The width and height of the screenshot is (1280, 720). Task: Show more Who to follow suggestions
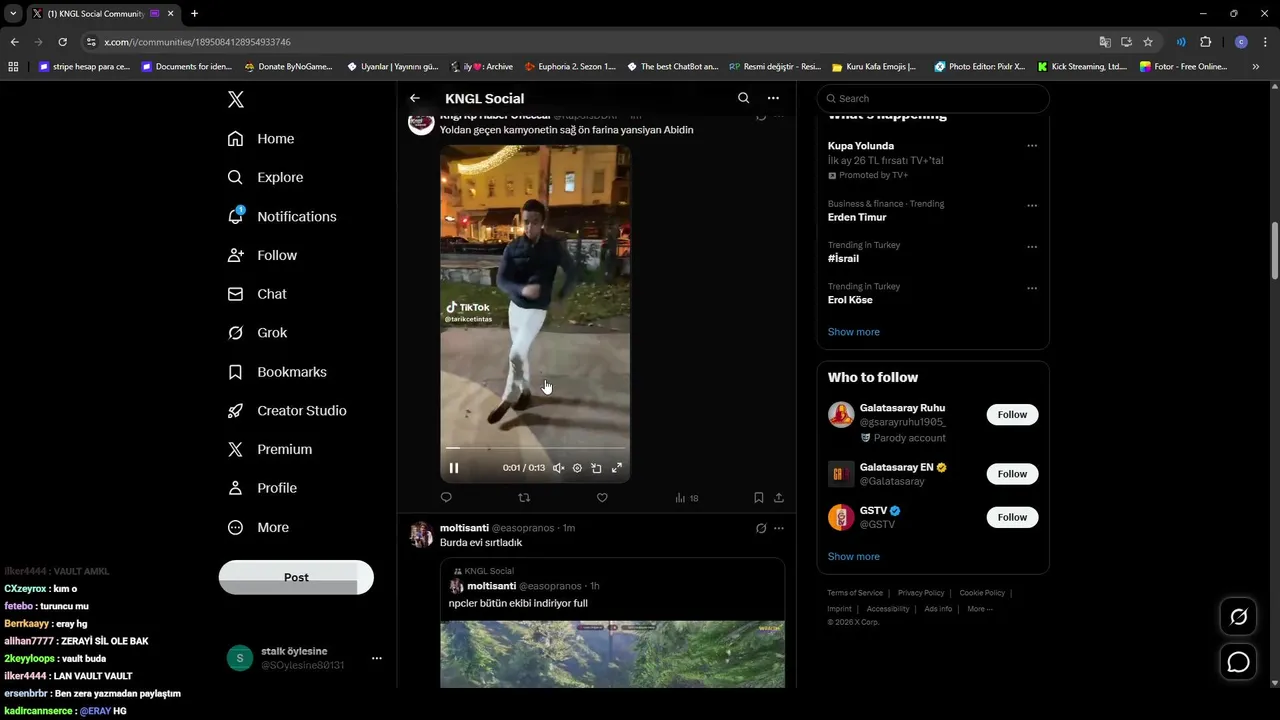(x=854, y=557)
